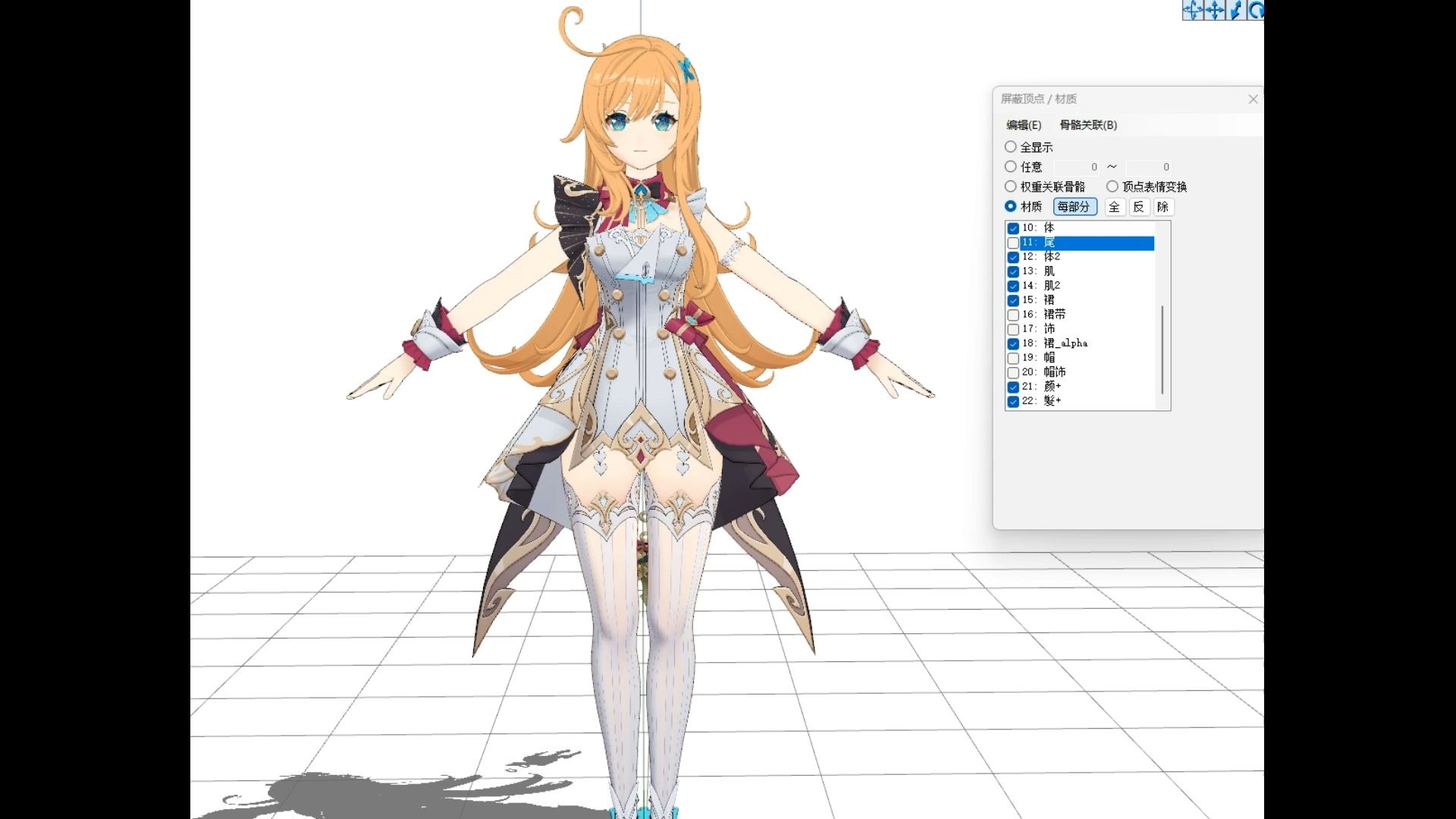1456x819 pixels.
Task: Click the 反 invert button
Action: click(x=1138, y=206)
